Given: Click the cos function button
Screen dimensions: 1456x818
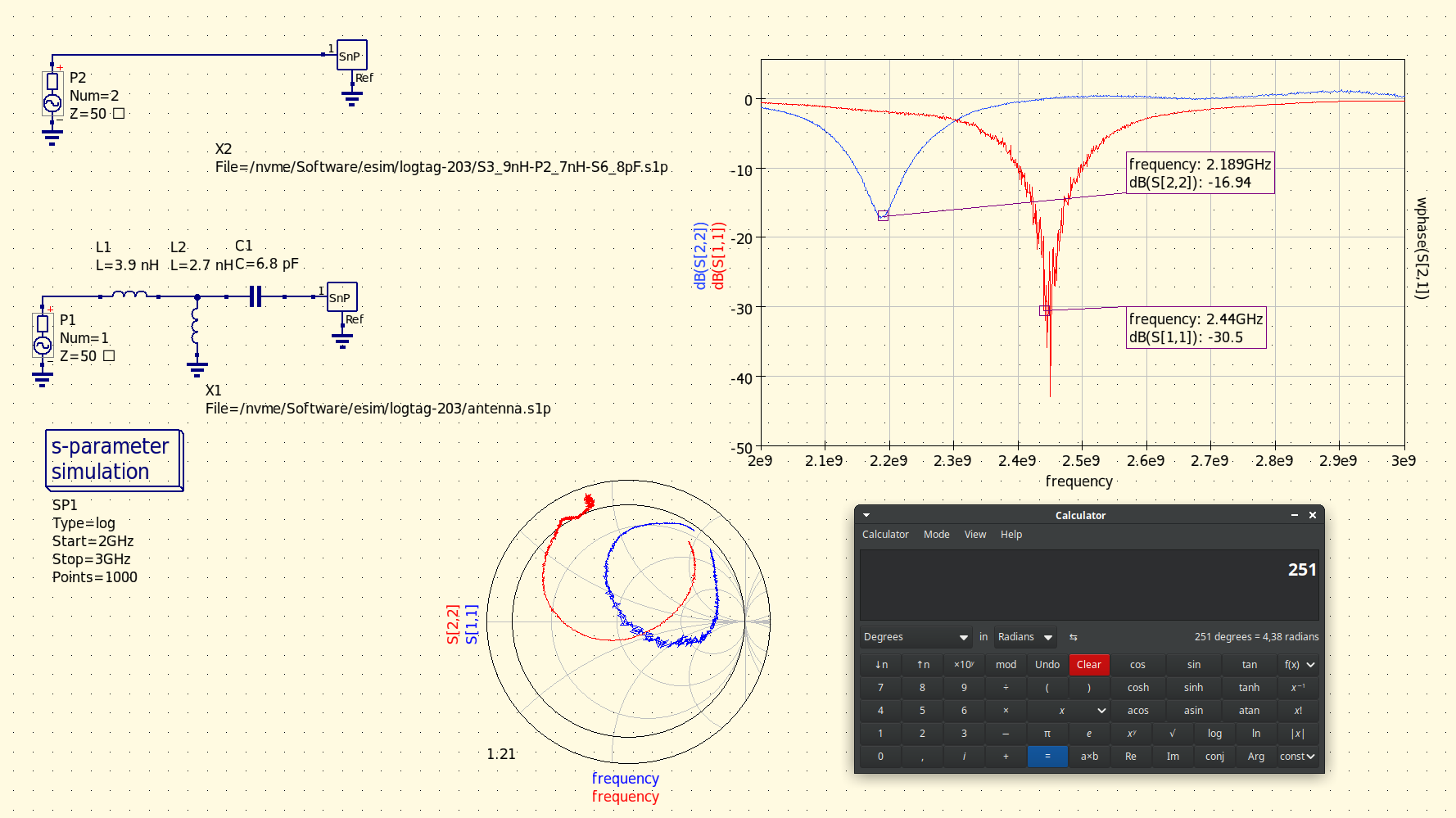Looking at the screenshot, I should pos(1137,665).
